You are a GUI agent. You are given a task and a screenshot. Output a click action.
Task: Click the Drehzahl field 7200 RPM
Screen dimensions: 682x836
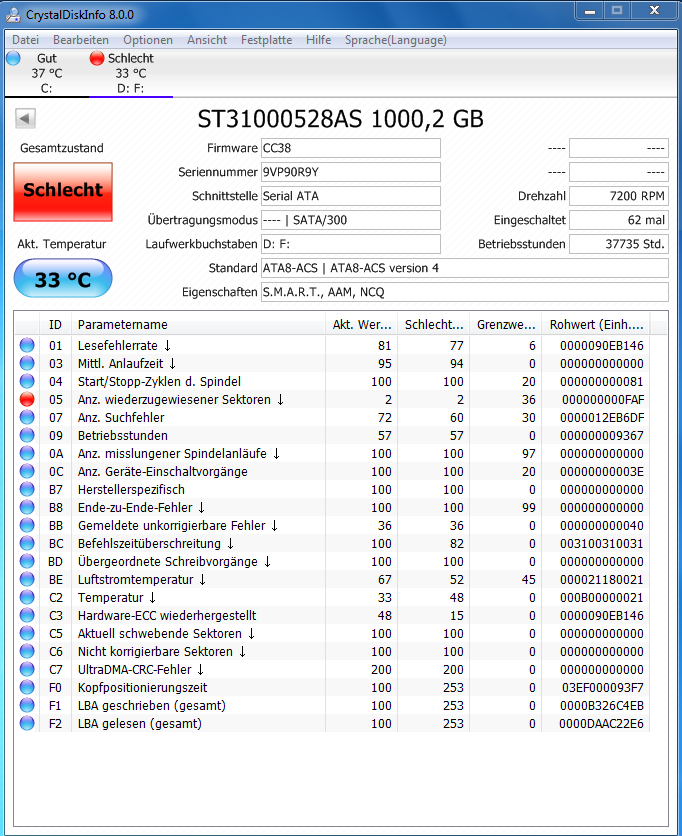tap(619, 196)
